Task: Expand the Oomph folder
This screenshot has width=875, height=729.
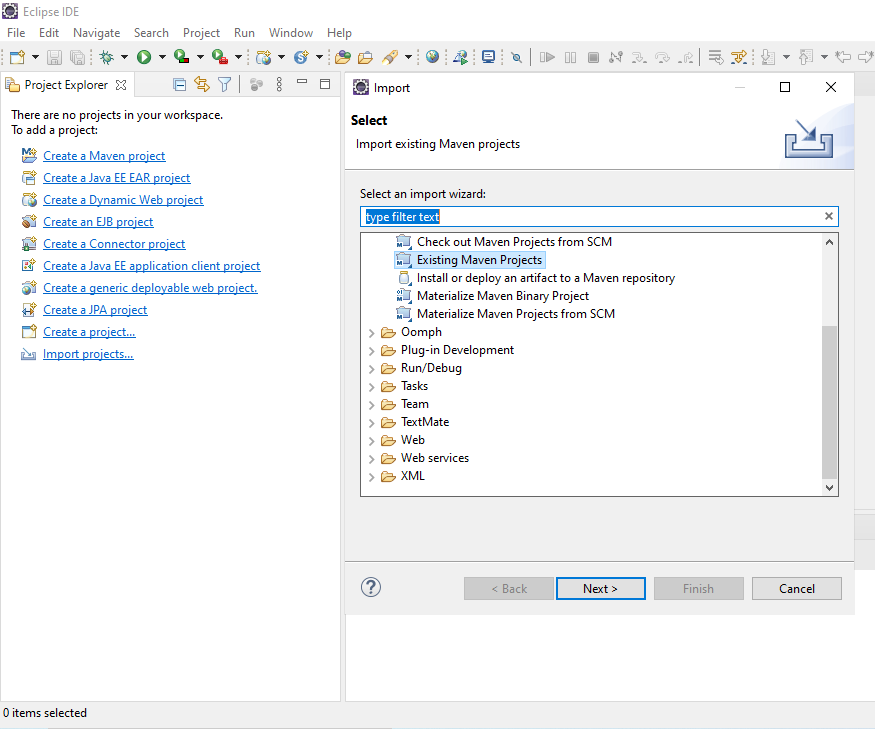Action: coord(372,333)
